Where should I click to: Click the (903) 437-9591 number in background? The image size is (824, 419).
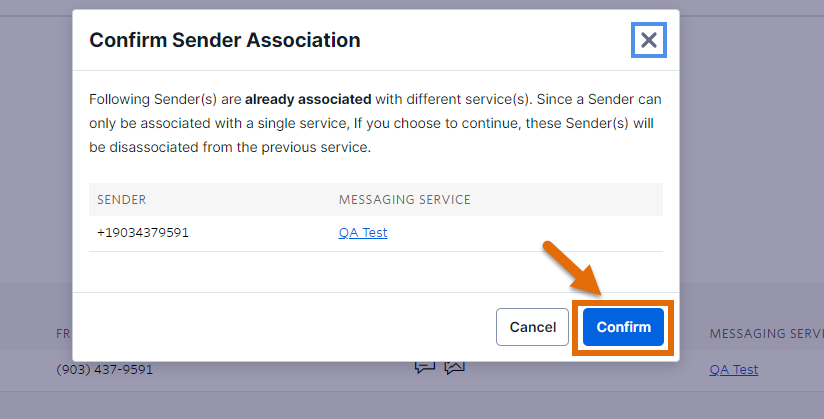(x=105, y=370)
